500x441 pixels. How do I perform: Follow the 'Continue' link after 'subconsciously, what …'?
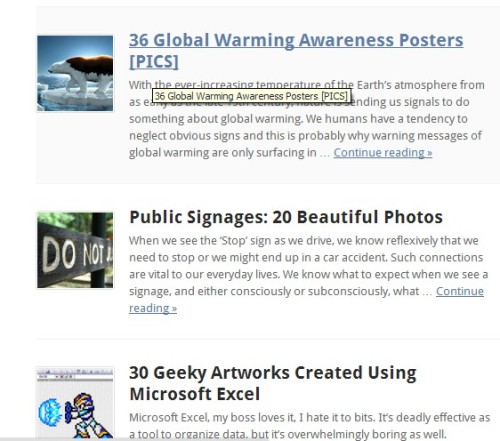point(460,291)
